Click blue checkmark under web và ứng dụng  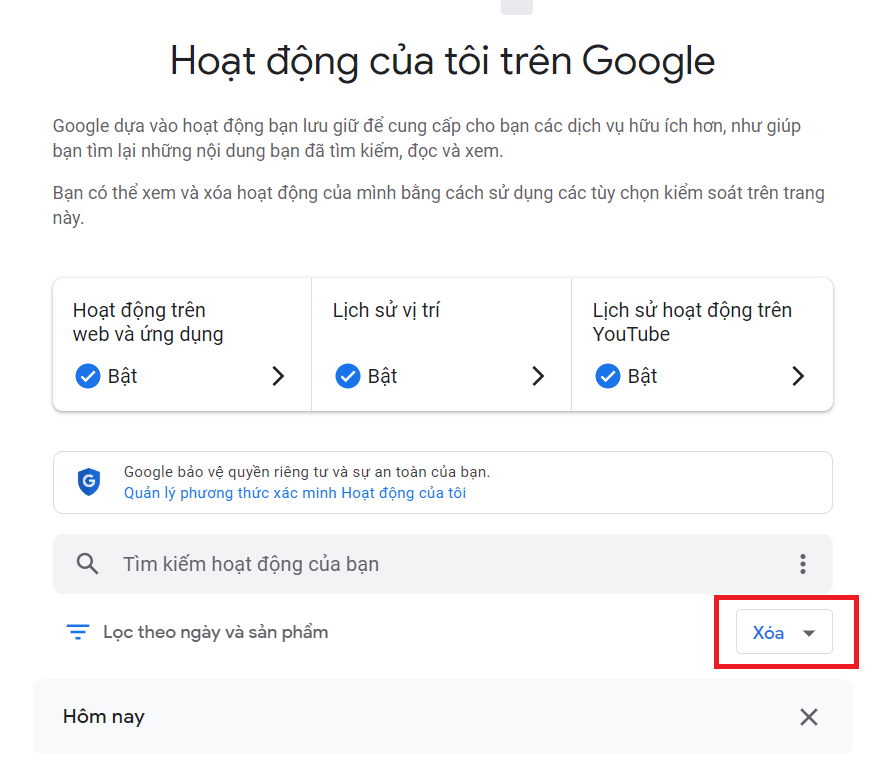click(88, 376)
